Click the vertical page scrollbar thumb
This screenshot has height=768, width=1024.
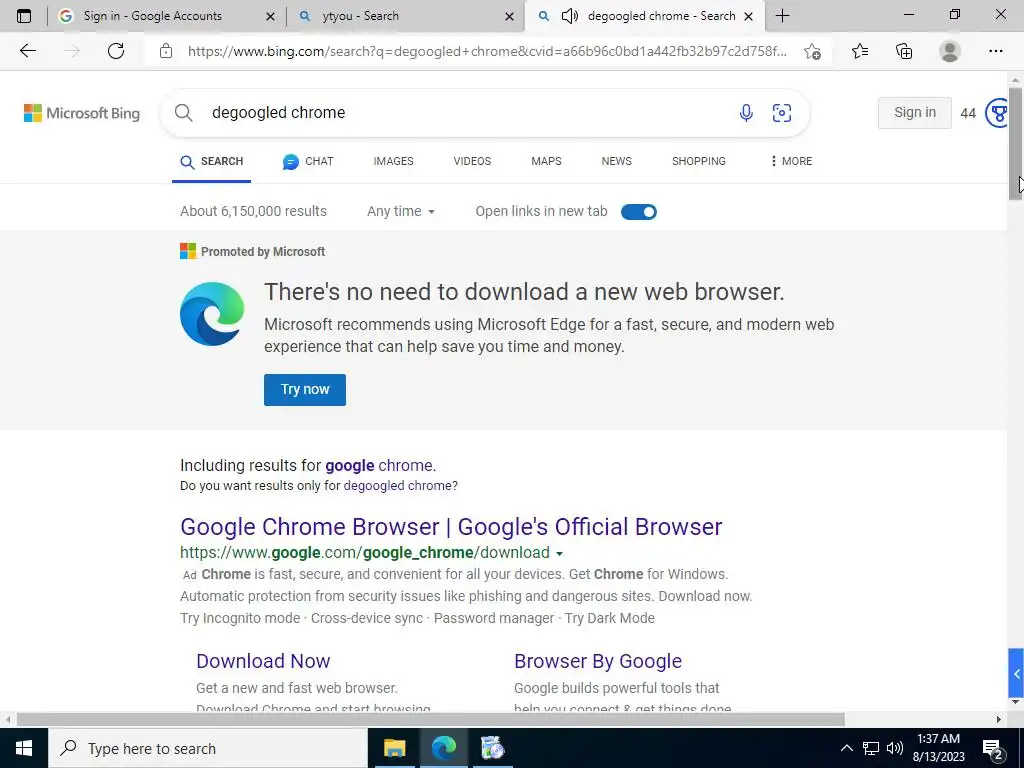(1015, 142)
